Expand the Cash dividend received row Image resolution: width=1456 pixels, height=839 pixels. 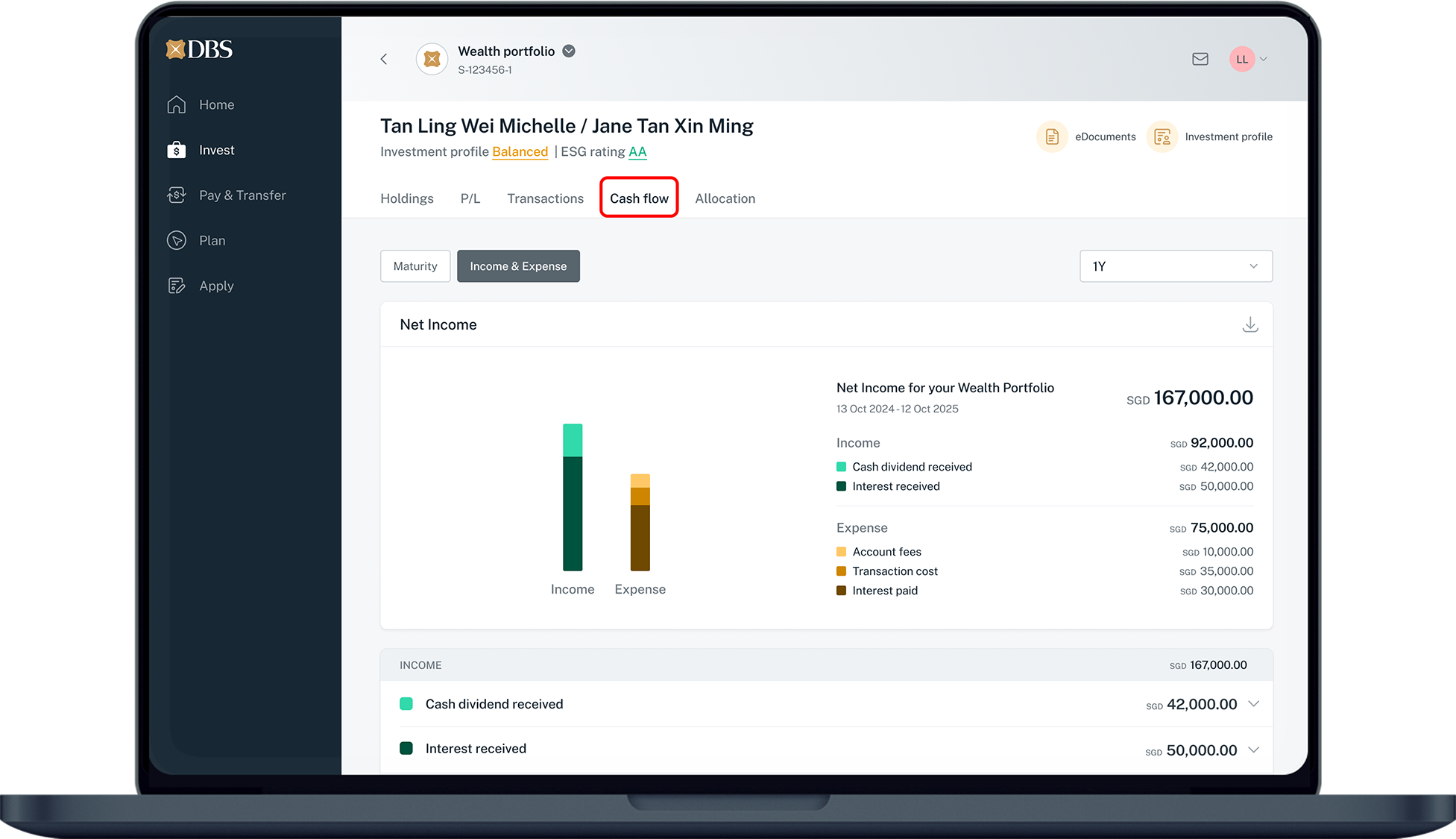[x=1254, y=704]
